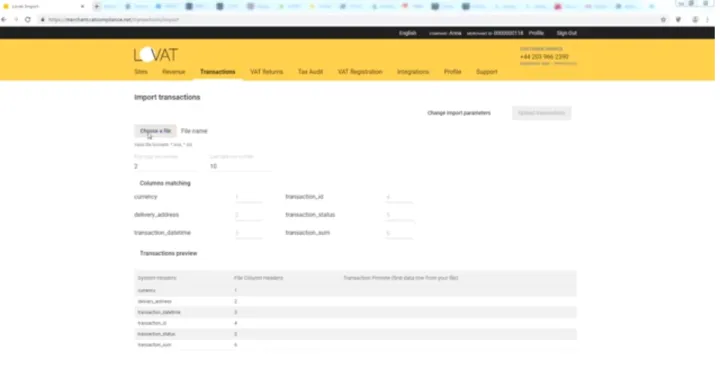Screen dimensions: 720x372
Task: Click the transaction_id column number field
Action: (399, 197)
